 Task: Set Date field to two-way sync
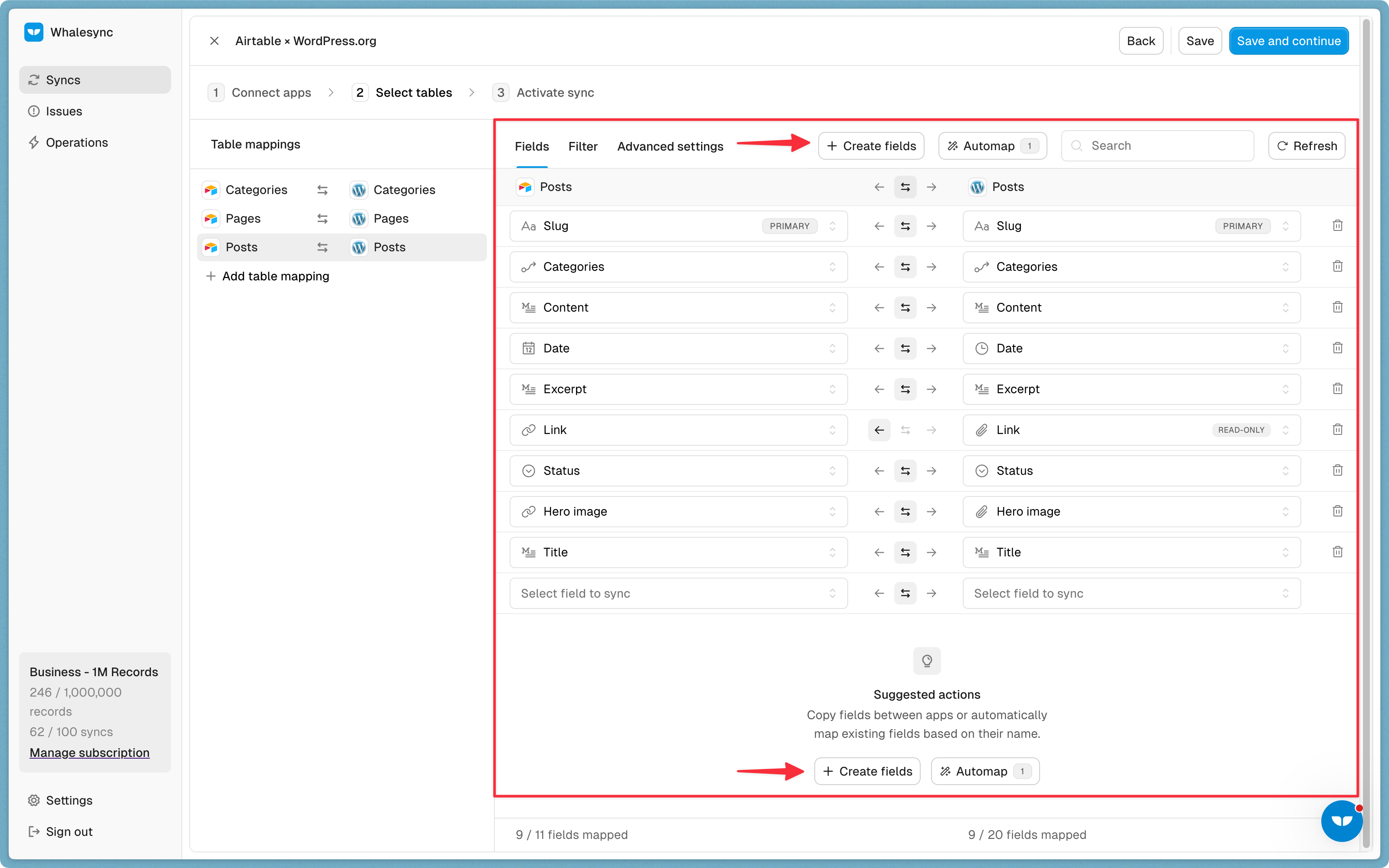(905, 349)
